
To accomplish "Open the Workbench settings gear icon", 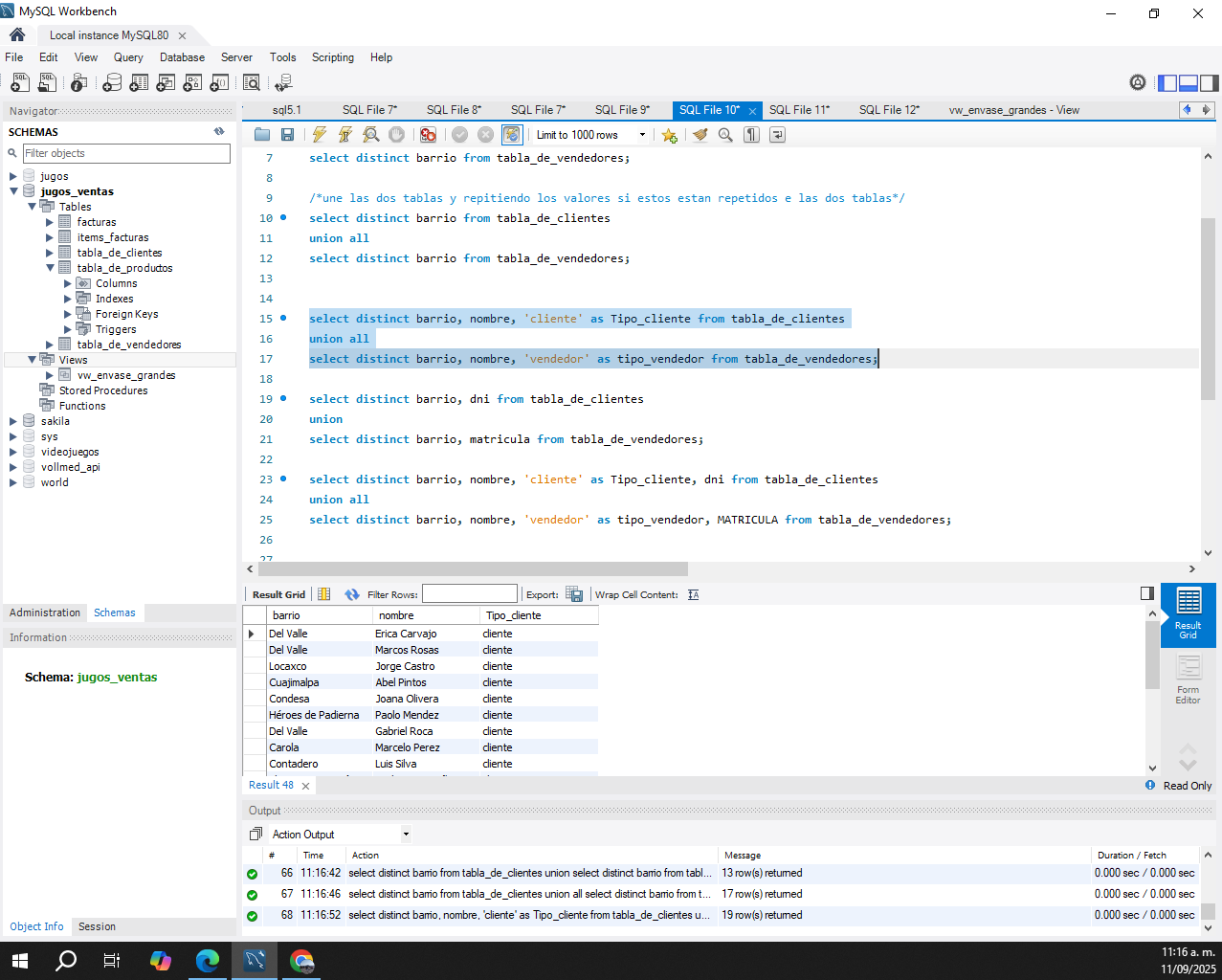I will tap(1138, 82).
